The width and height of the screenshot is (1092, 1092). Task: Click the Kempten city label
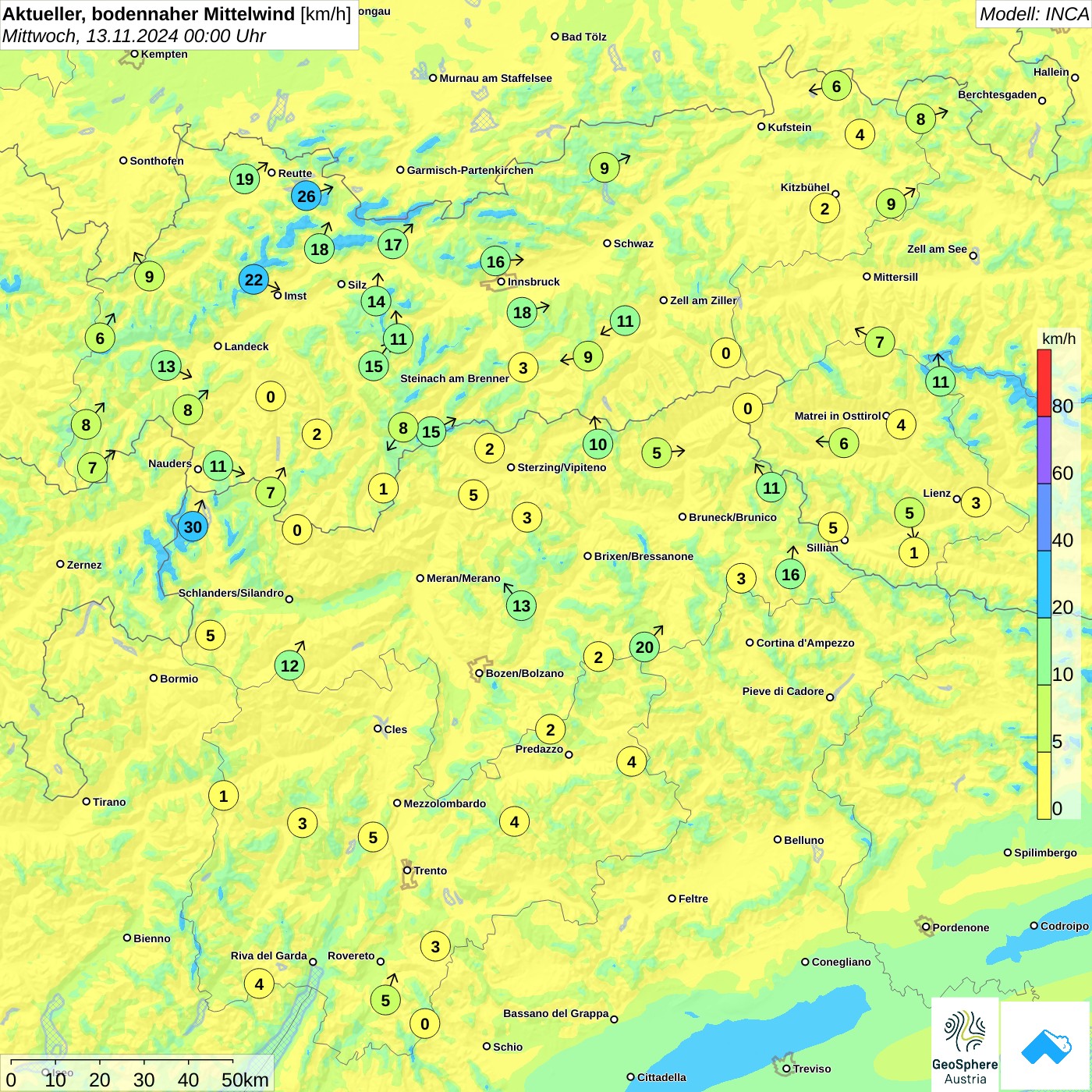tap(164, 54)
